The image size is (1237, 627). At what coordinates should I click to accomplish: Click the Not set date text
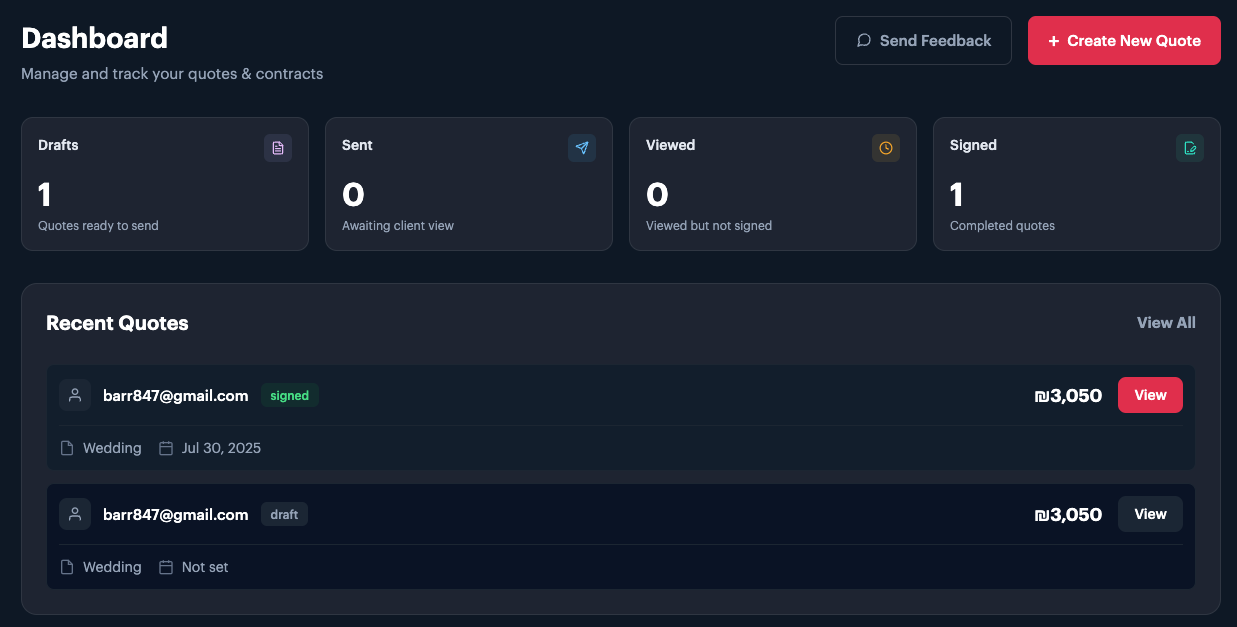205,567
